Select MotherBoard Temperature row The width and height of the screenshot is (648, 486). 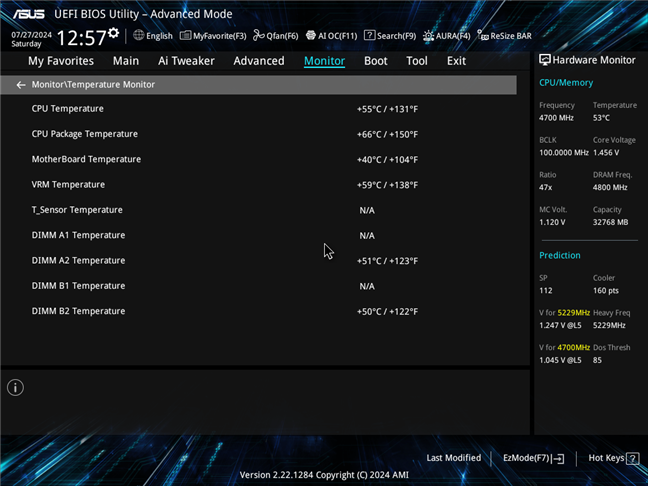coord(258,160)
